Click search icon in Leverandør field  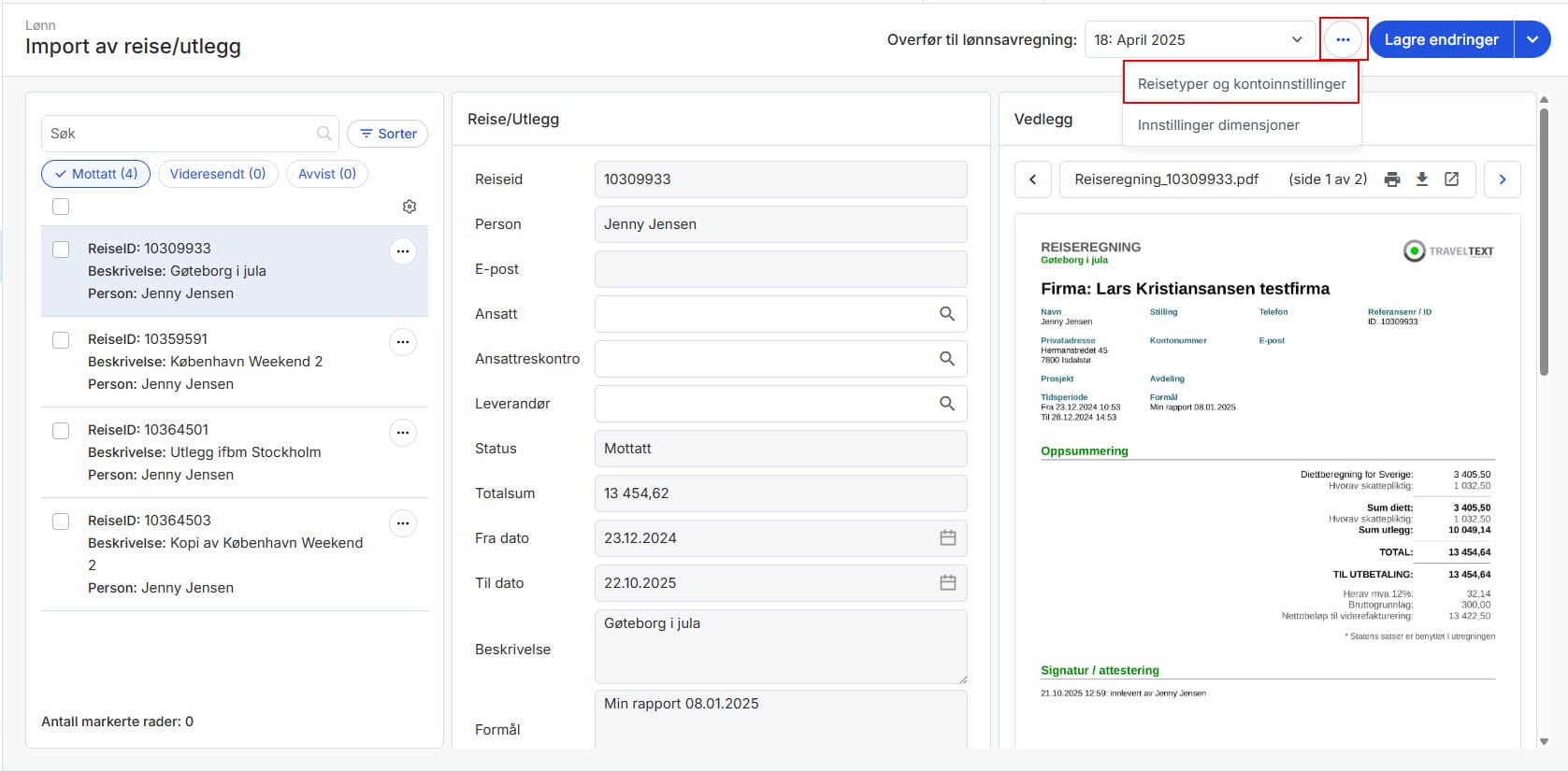click(946, 404)
